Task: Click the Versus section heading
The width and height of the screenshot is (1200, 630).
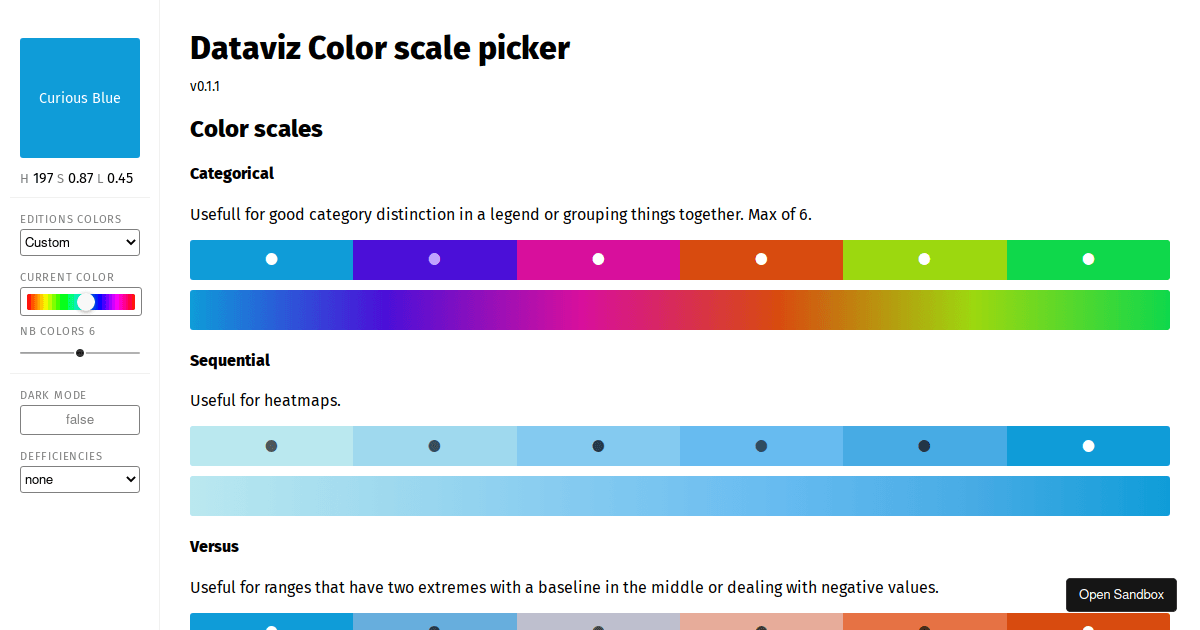Action: [x=214, y=546]
